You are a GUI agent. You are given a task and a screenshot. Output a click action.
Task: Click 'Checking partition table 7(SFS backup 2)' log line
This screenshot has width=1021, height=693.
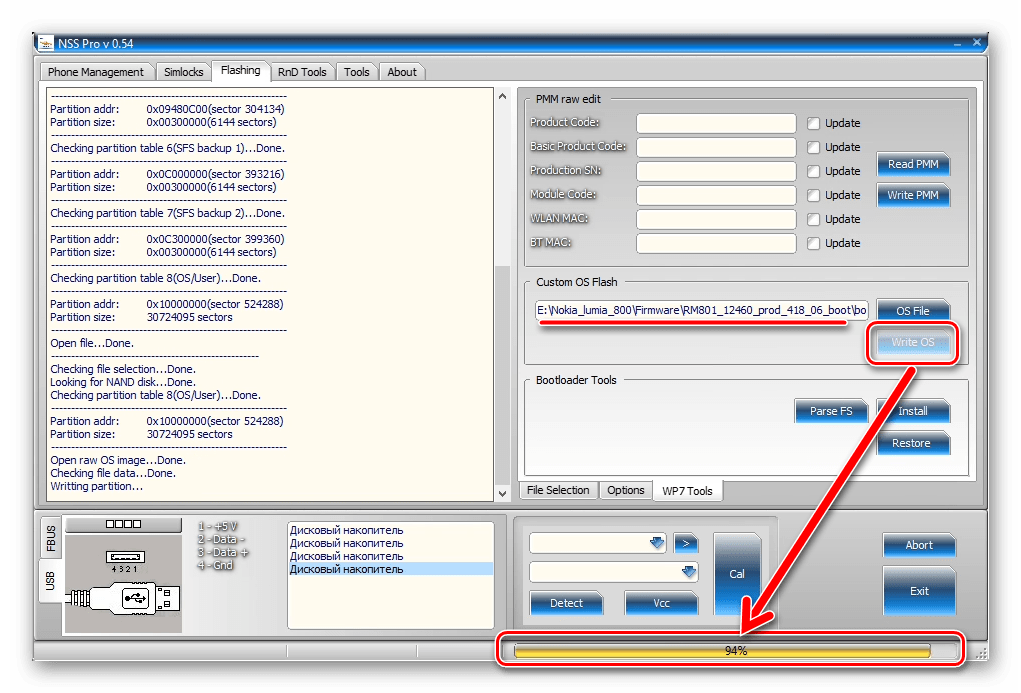point(167,214)
